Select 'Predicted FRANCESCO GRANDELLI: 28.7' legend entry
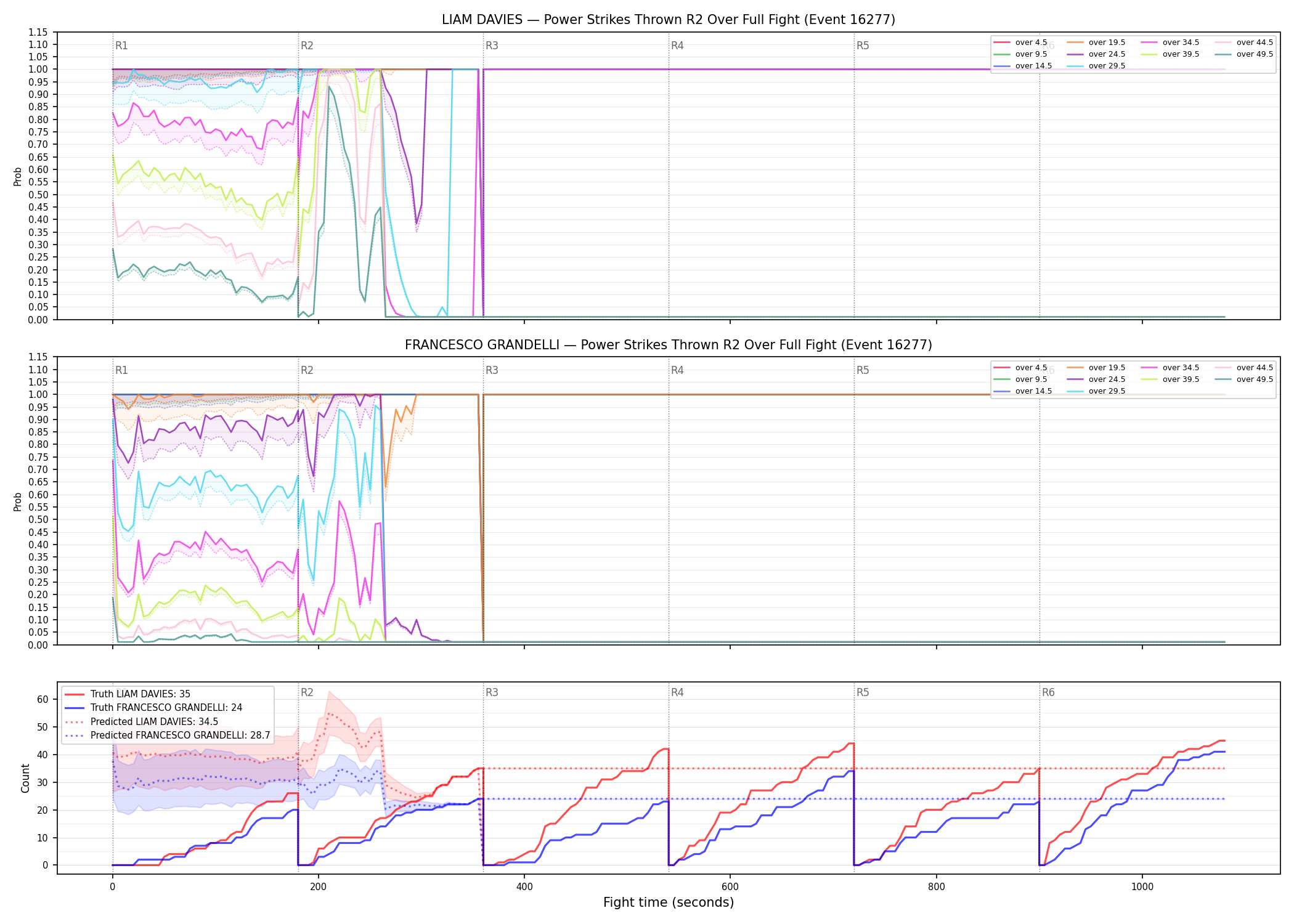The width and height of the screenshot is (1294, 924). 167,736
